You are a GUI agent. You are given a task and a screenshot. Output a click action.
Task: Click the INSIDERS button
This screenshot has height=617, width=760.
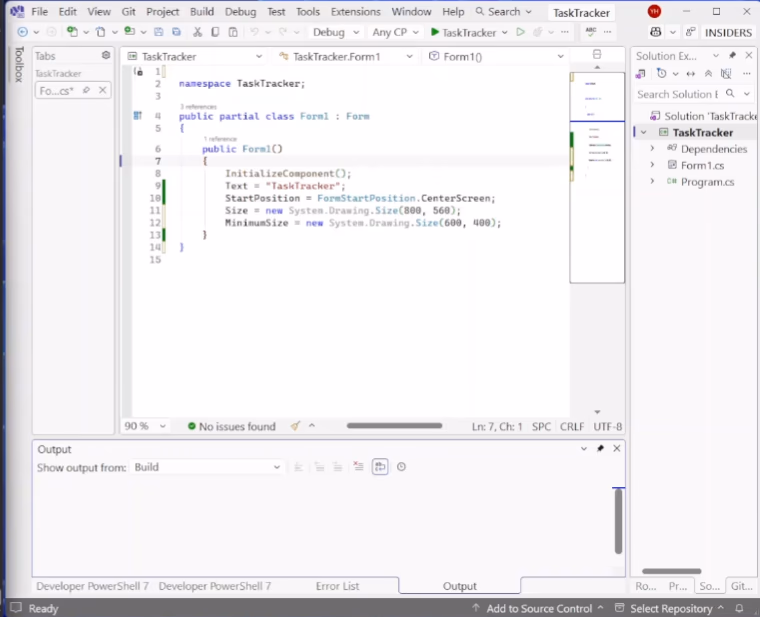(728, 32)
